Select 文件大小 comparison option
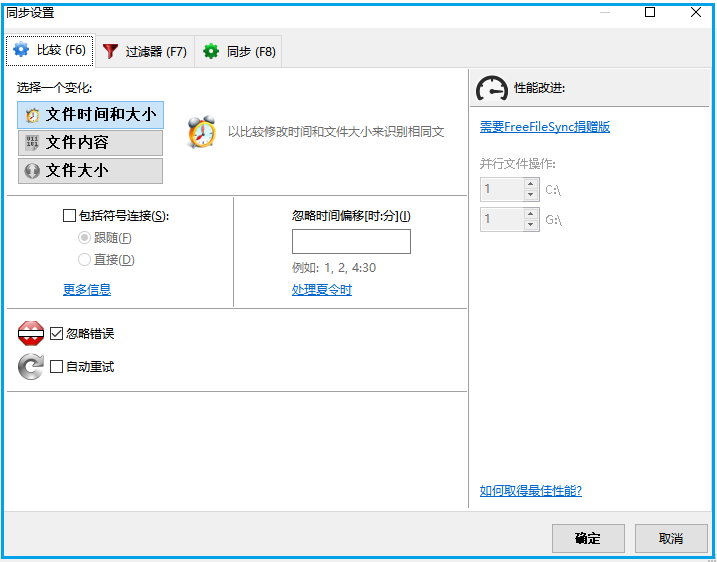Image resolution: width=717 pixels, height=562 pixels. tap(91, 171)
